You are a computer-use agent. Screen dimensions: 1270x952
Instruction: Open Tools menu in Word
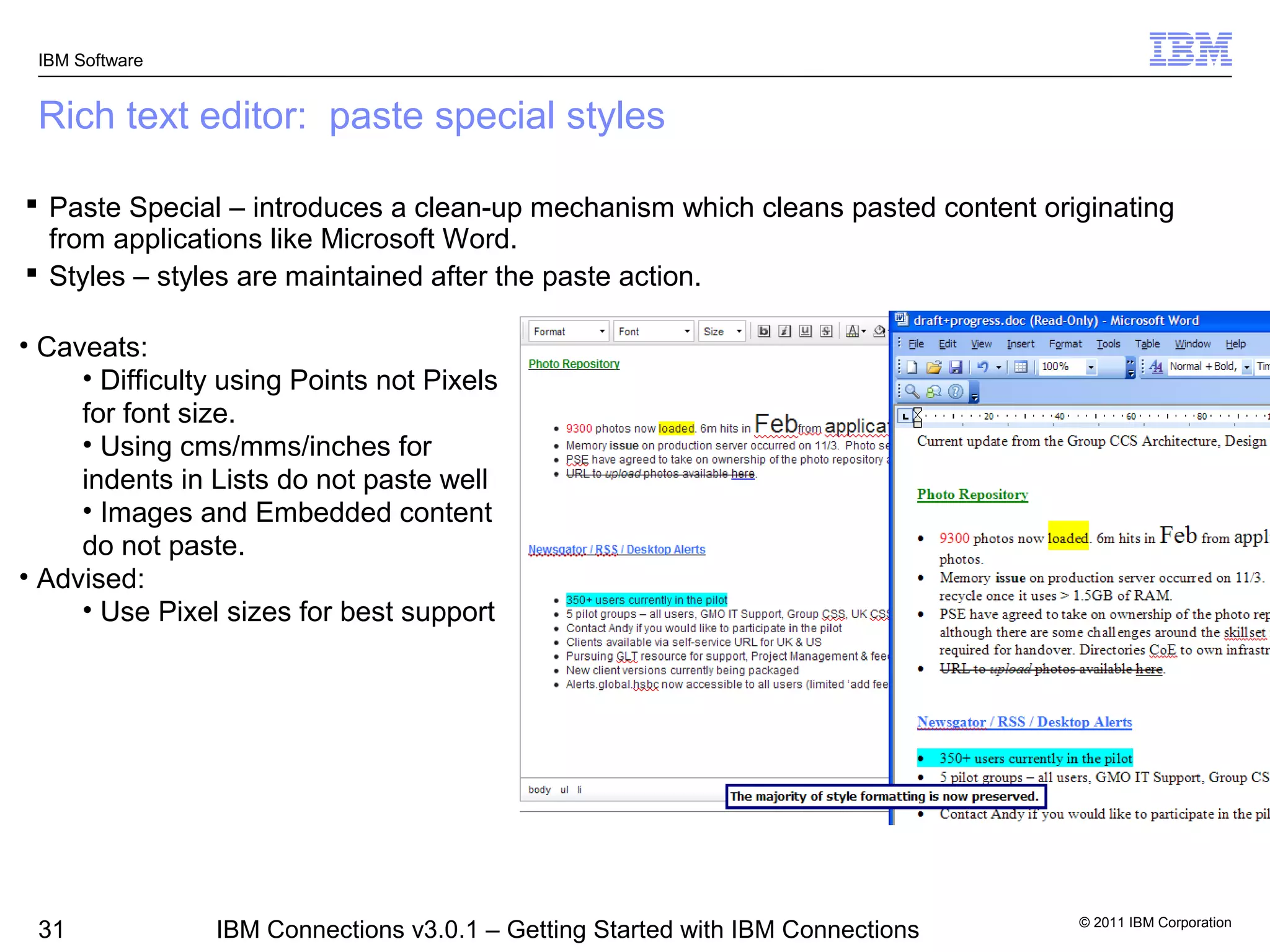1108,344
